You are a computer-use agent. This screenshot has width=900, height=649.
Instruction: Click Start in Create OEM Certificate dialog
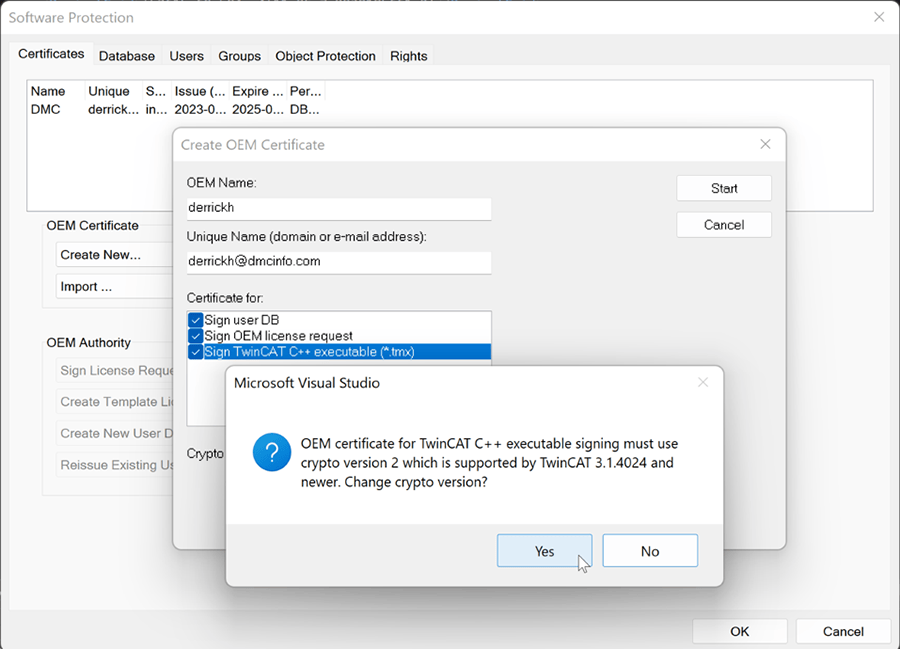click(x=724, y=188)
